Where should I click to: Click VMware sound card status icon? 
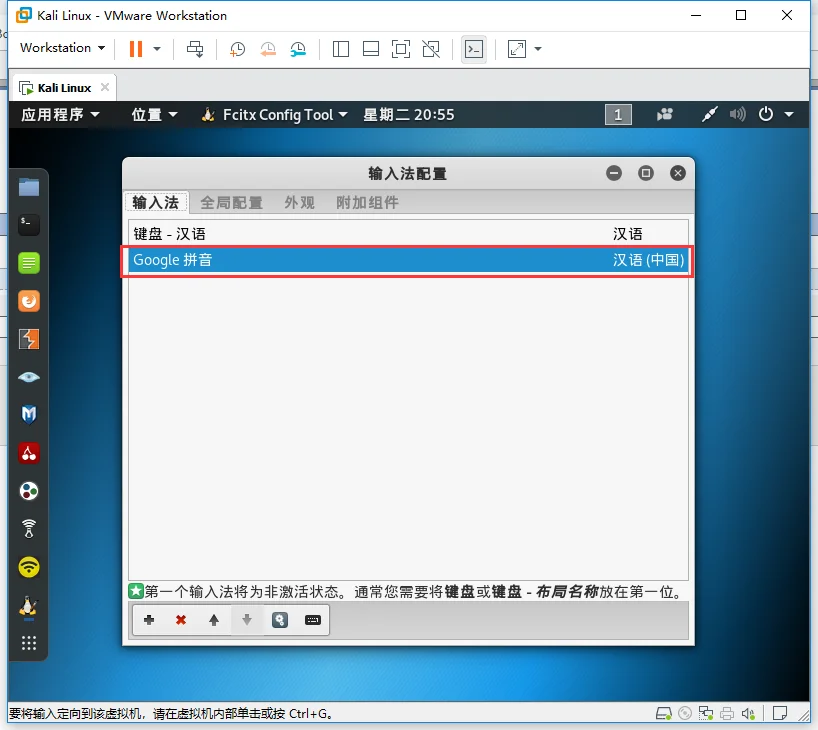pos(749,713)
